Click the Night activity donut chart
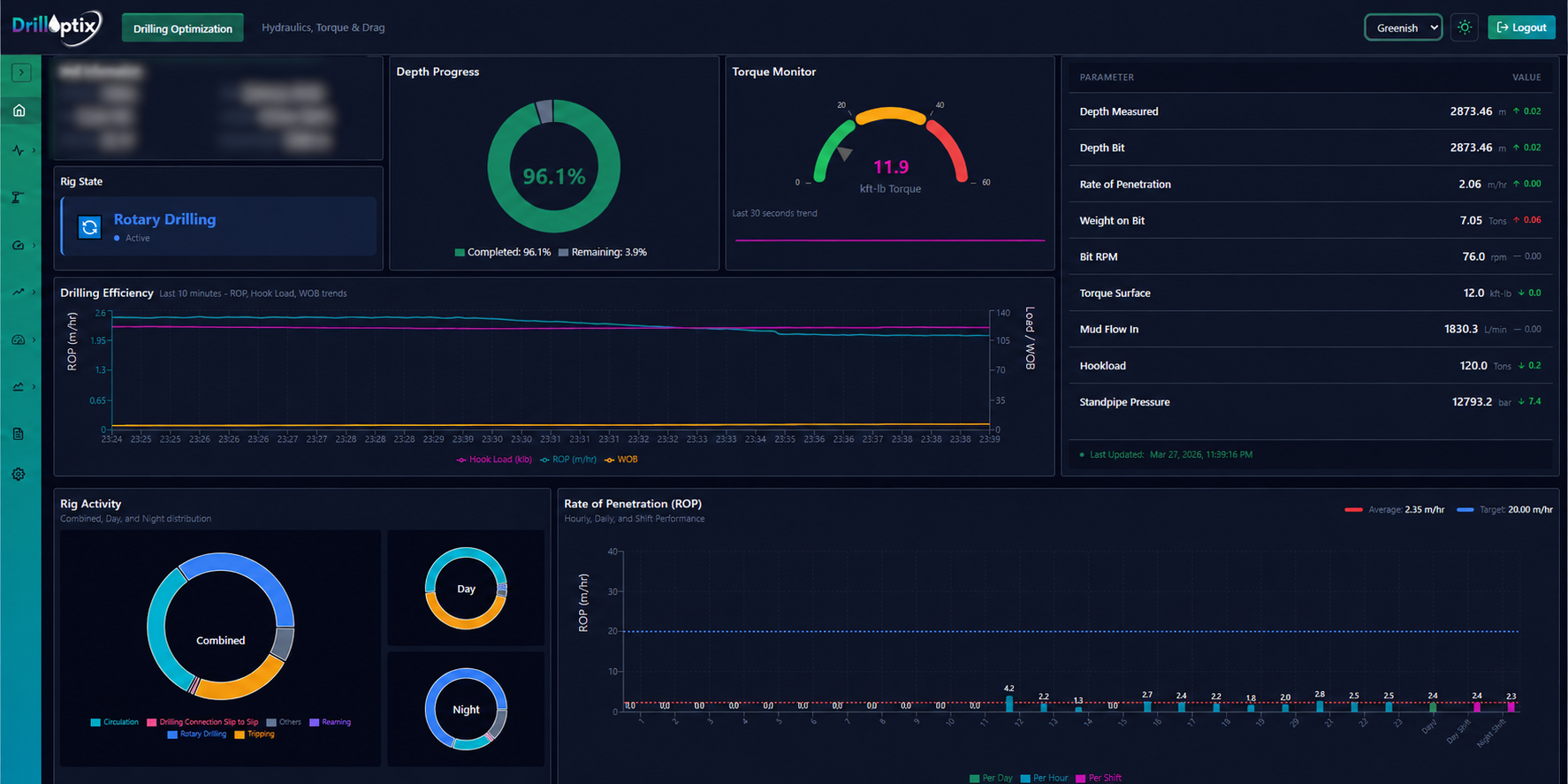Image resolution: width=1568 pixels, height=784 pixels. point(466,709)
